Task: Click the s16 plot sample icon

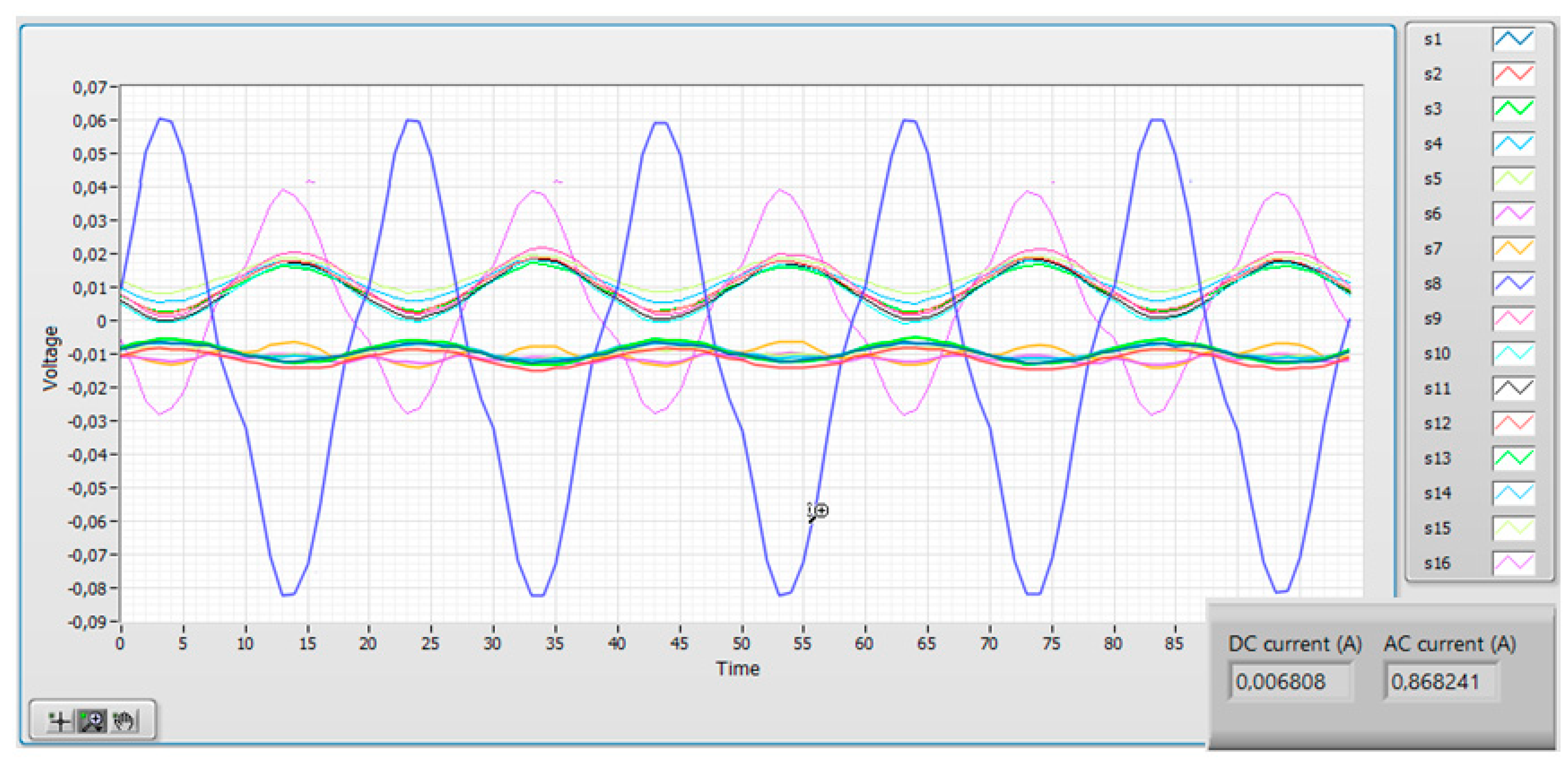Action: coord(1513,563)
